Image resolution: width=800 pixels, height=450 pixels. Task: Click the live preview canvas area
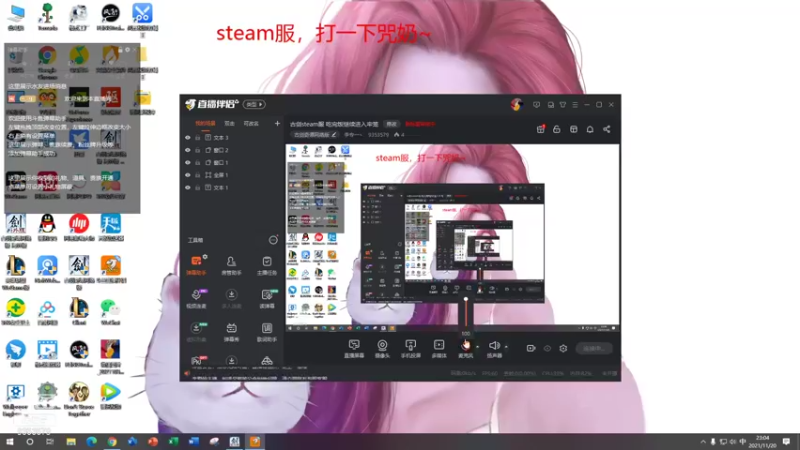tap(453, 234)
